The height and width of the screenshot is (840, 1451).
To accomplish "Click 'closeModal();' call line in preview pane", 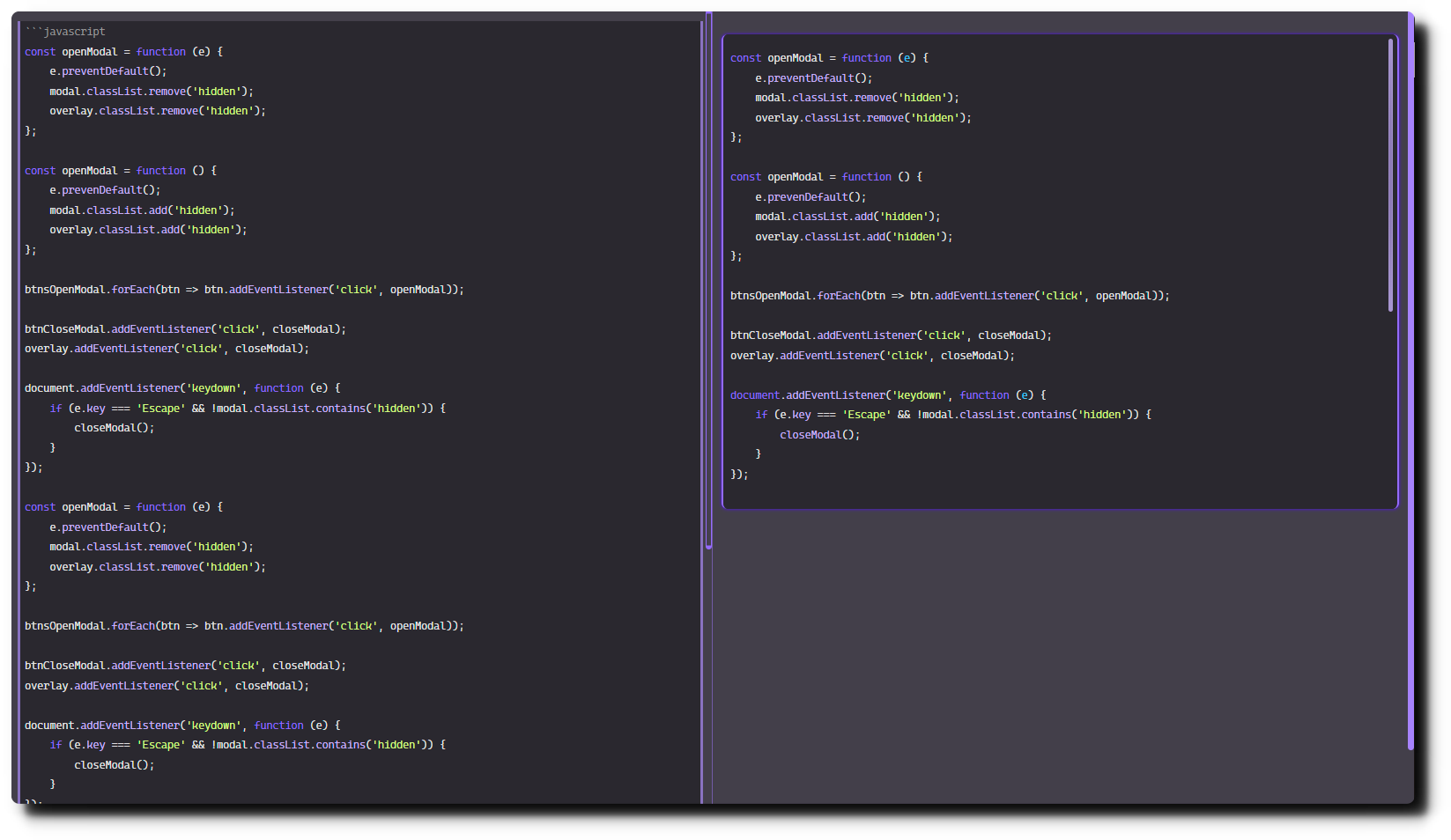I will pyautogui.click(x=819, y=435).
